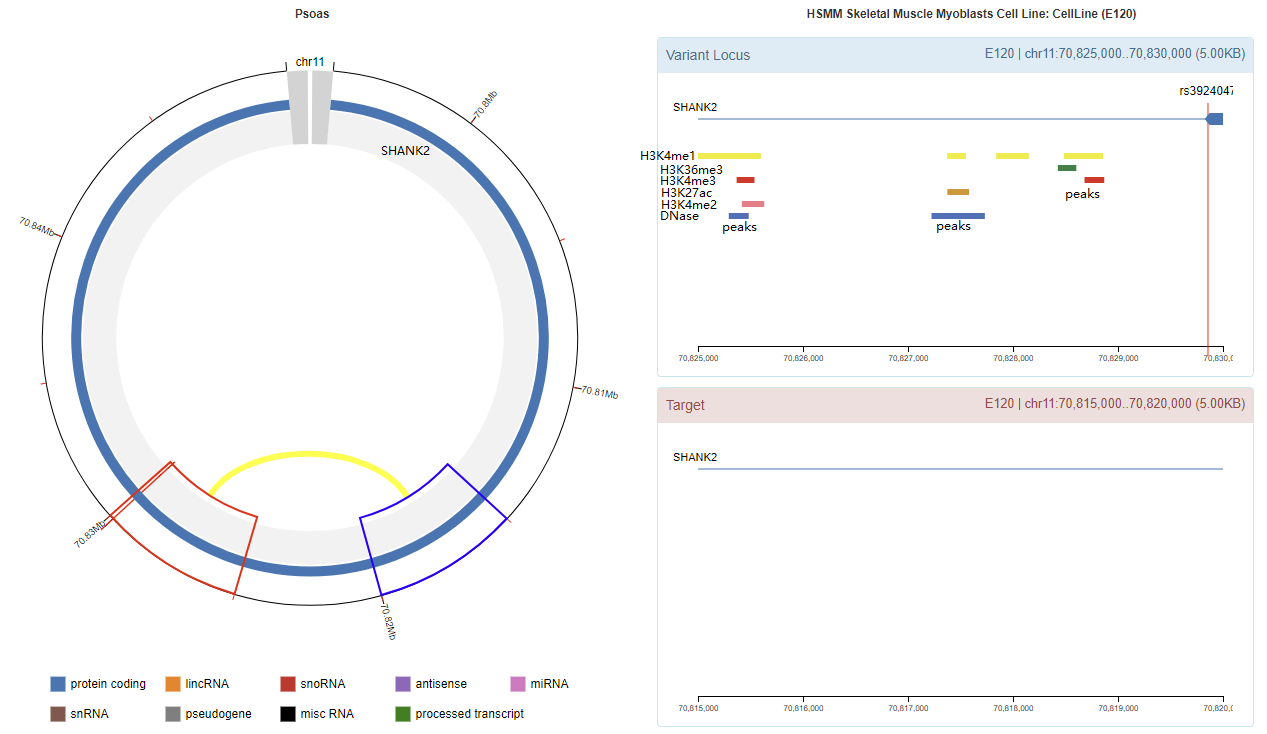This screenshot has width=1267, height=734.
Task: Click the H3K4me2 track label
Action: [689, 205]
